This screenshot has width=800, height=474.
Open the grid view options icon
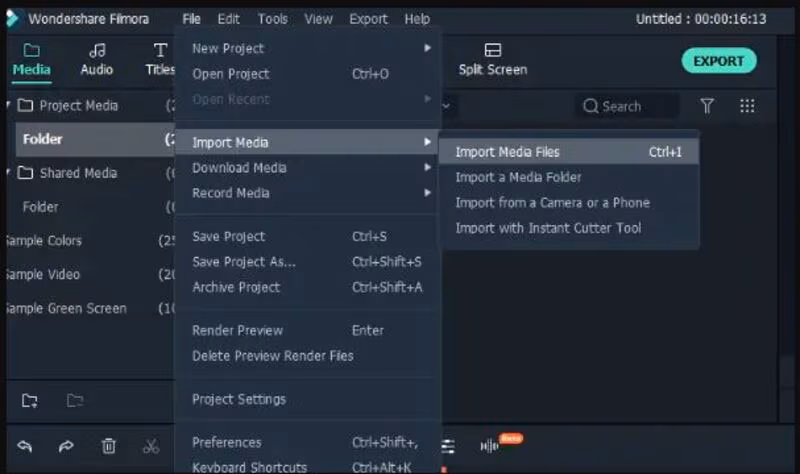pos(747,106)
